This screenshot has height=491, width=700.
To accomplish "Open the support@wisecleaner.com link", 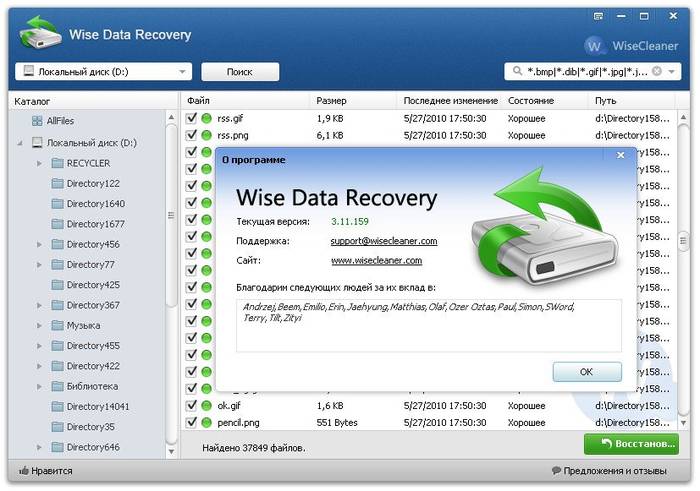I will pos(384,241).
